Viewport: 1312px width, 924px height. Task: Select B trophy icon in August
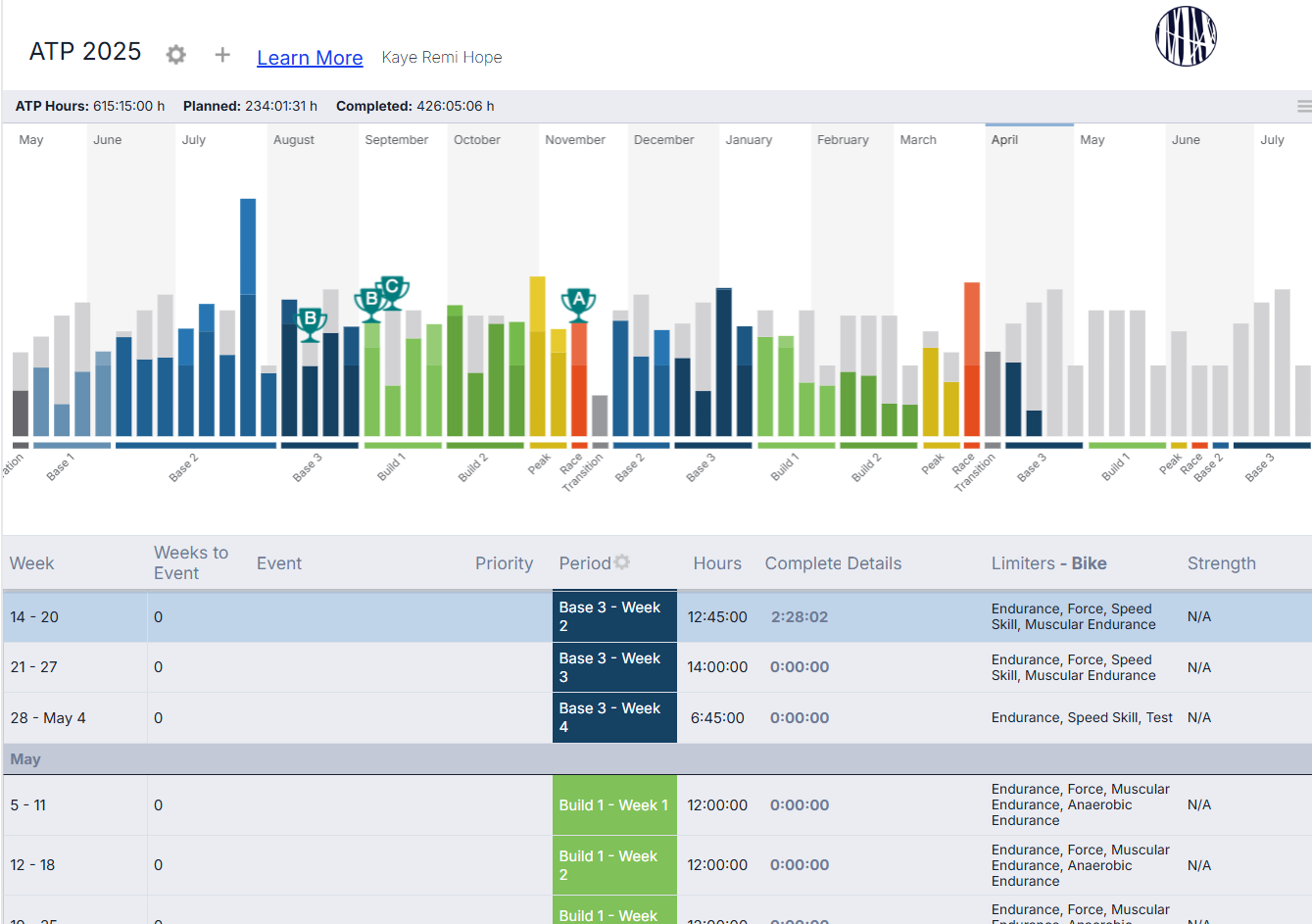(311, 323)
